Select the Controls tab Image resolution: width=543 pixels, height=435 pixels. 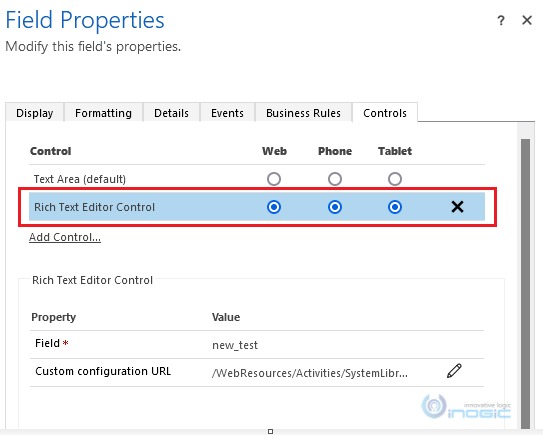click(x=385, y=113)
